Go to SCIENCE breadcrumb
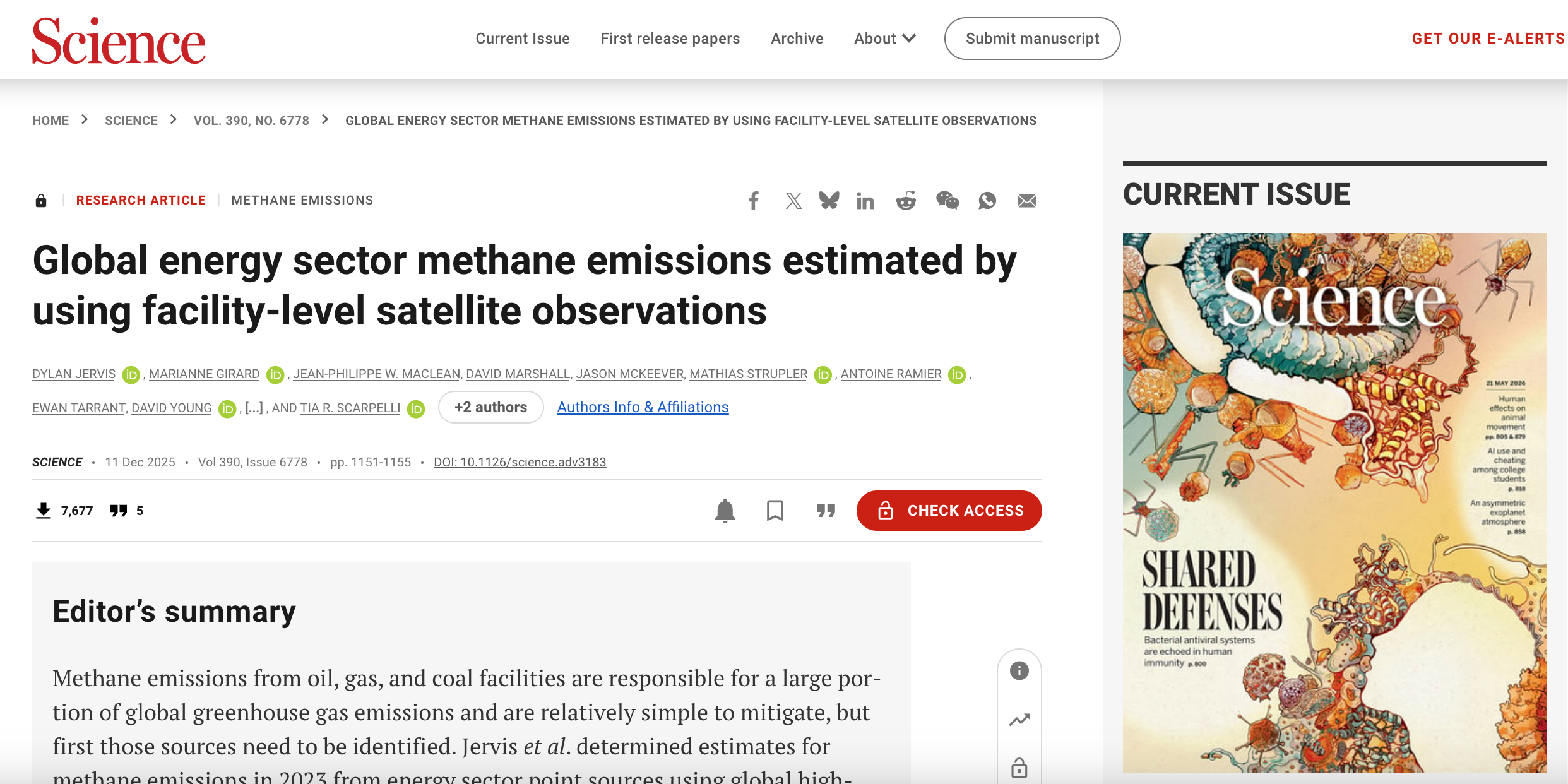The width and height of the screenshot is (1568, 784). click(131, 121)
